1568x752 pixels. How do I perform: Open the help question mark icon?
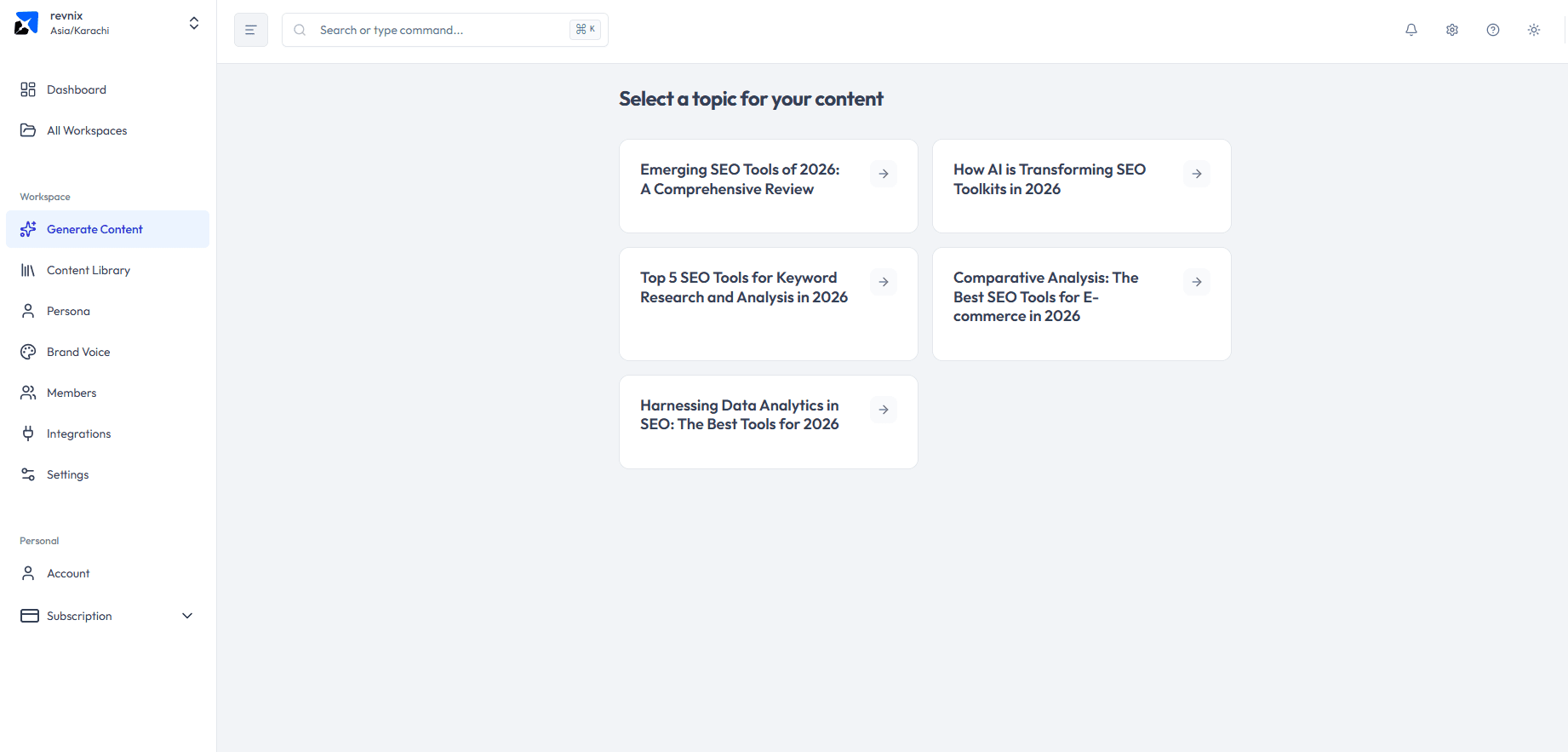pos(1493,30)
